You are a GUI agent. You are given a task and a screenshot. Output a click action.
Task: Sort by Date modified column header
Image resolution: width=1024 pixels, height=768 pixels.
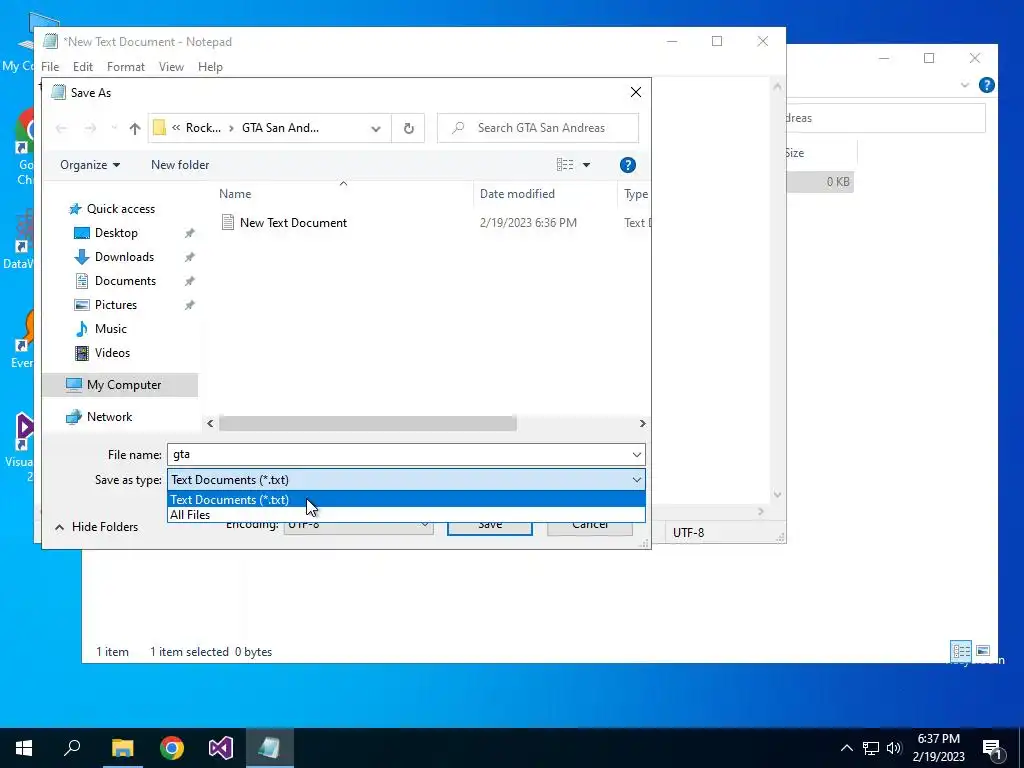(517, 194)
